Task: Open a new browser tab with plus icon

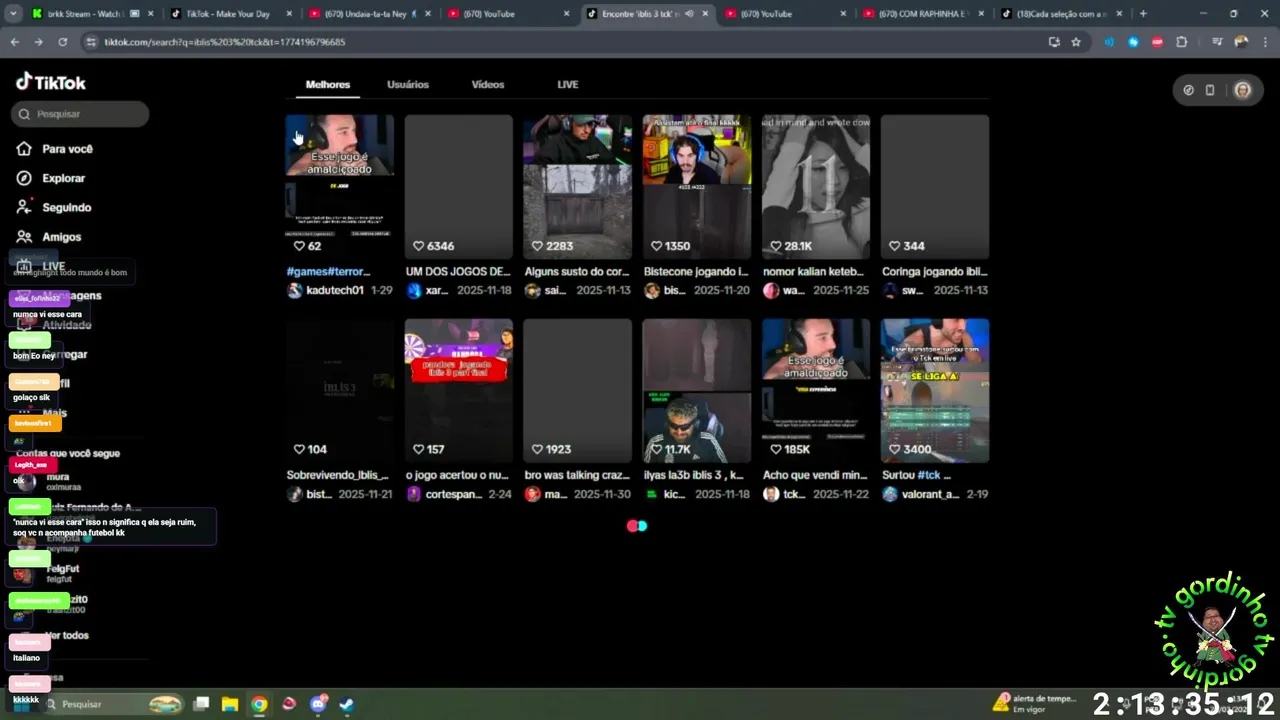Action: (x=1143, y=14)
